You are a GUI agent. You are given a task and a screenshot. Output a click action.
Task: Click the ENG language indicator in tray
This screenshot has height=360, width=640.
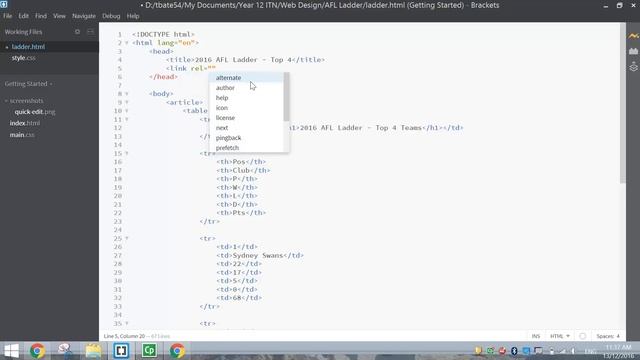pyautogui.click(x=590, y=351)
